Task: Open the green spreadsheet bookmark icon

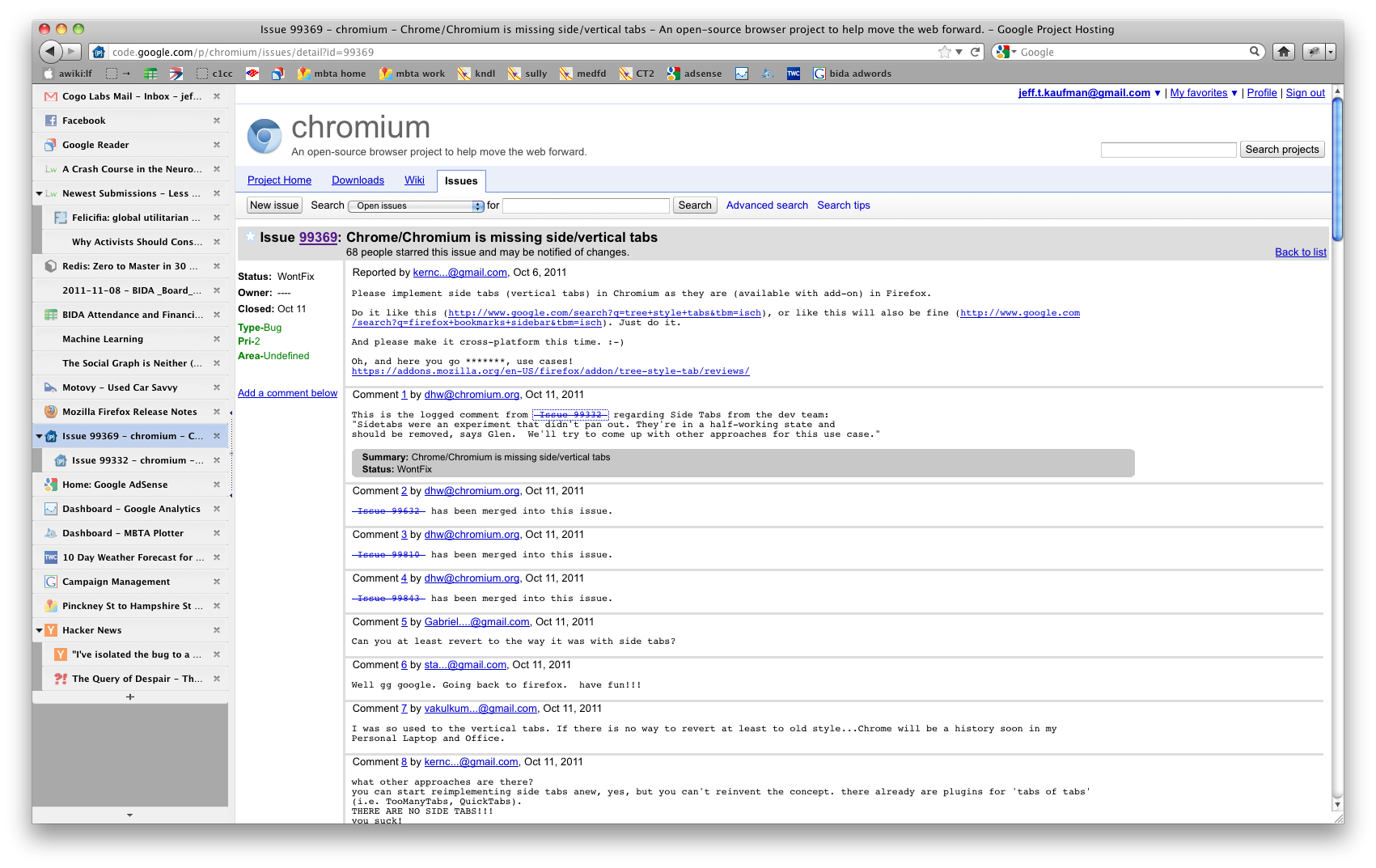Action: (150, 74)
